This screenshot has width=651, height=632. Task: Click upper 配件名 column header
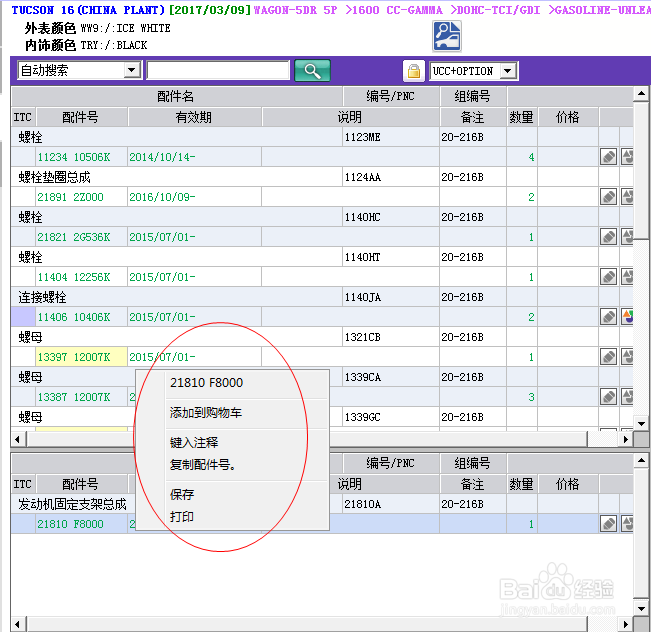tap(176, 96)
